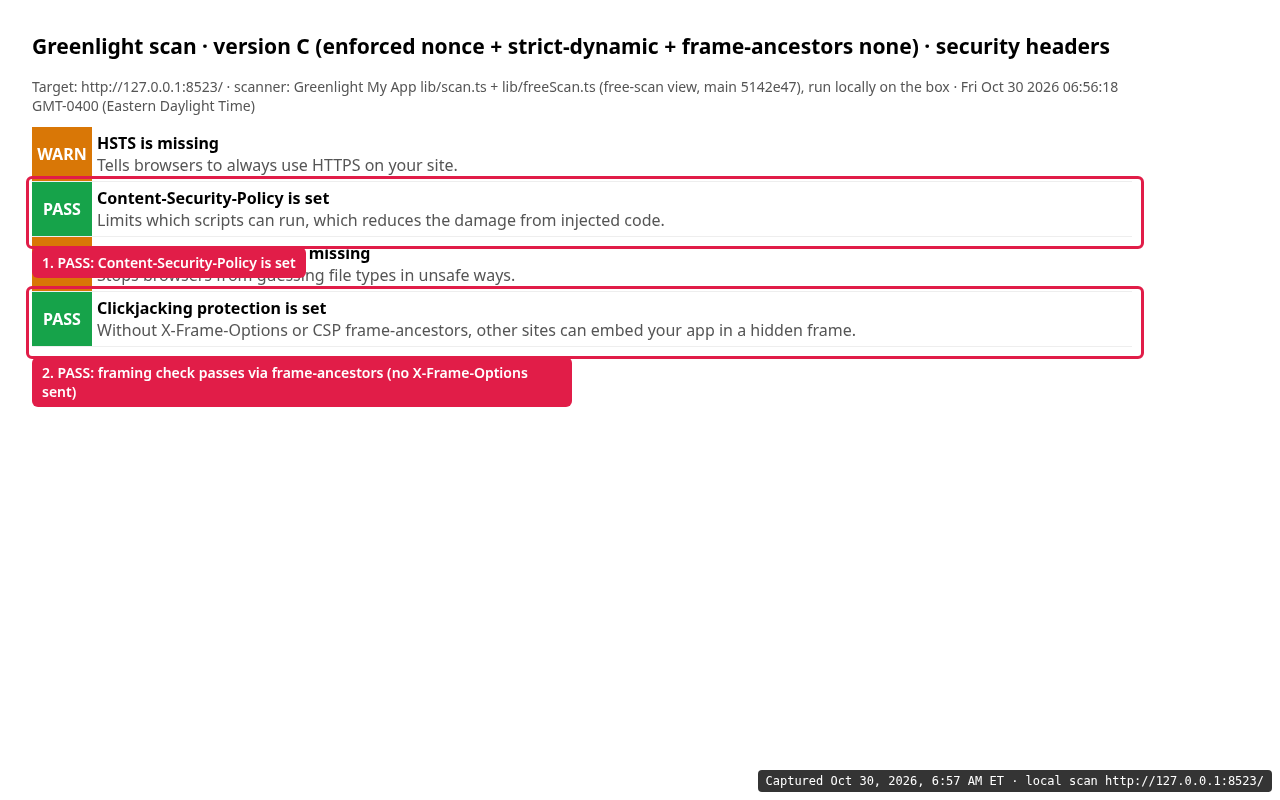This screenshot has height=800, width=1280.
Task: Click the target URL line with scanner details
Action: 575,87
